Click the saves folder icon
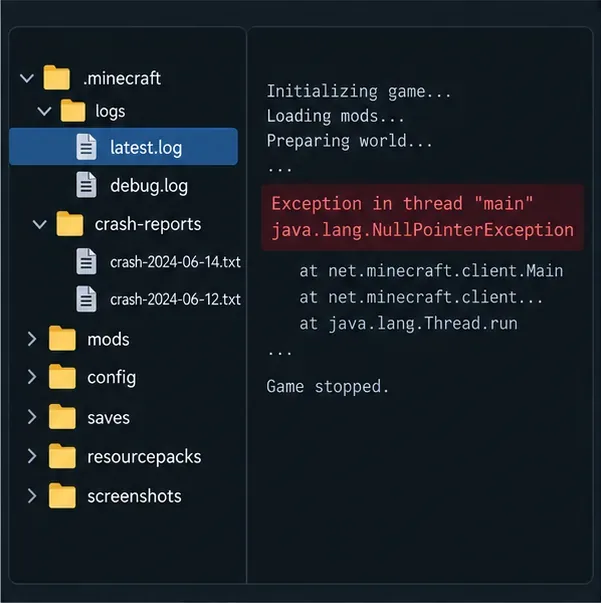 [x=62, y=417]
